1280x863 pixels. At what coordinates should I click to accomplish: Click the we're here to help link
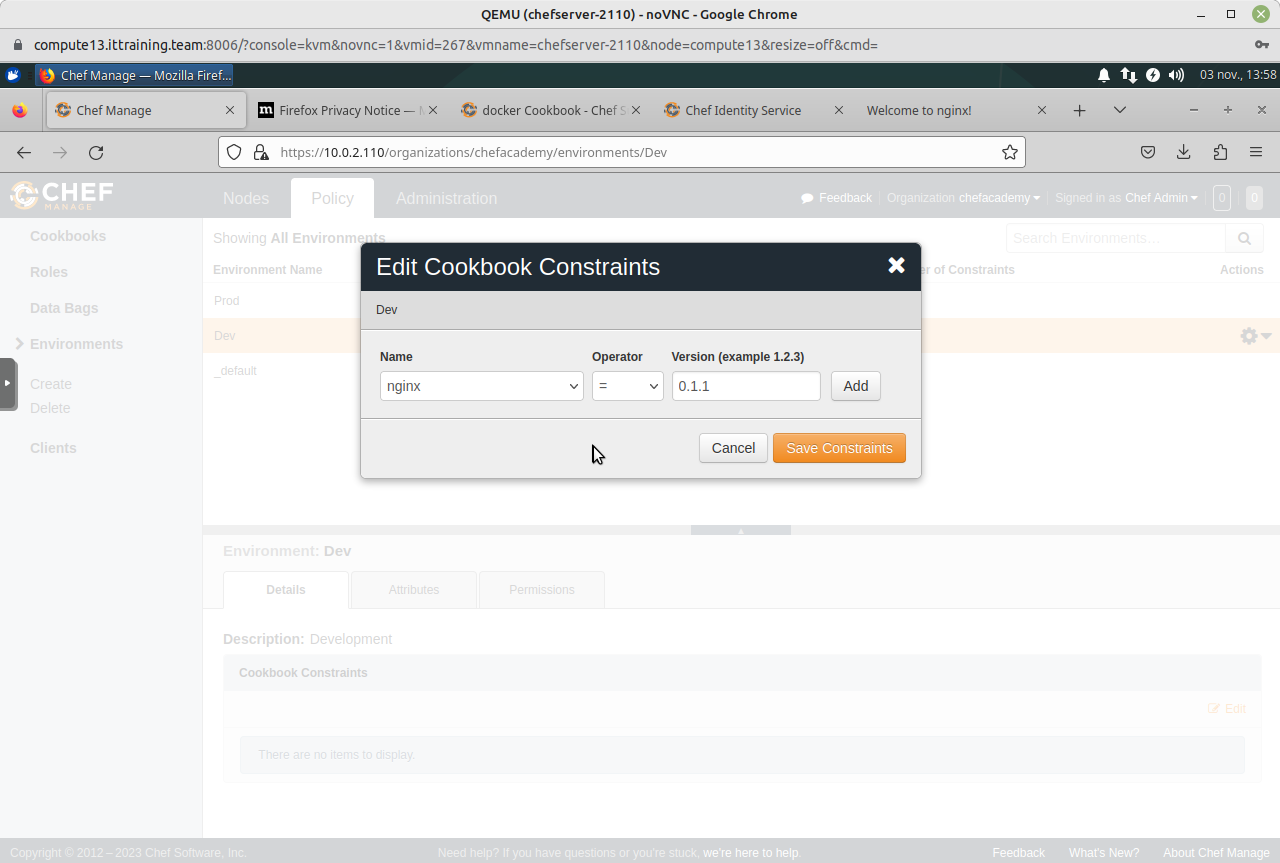(750, 853)
